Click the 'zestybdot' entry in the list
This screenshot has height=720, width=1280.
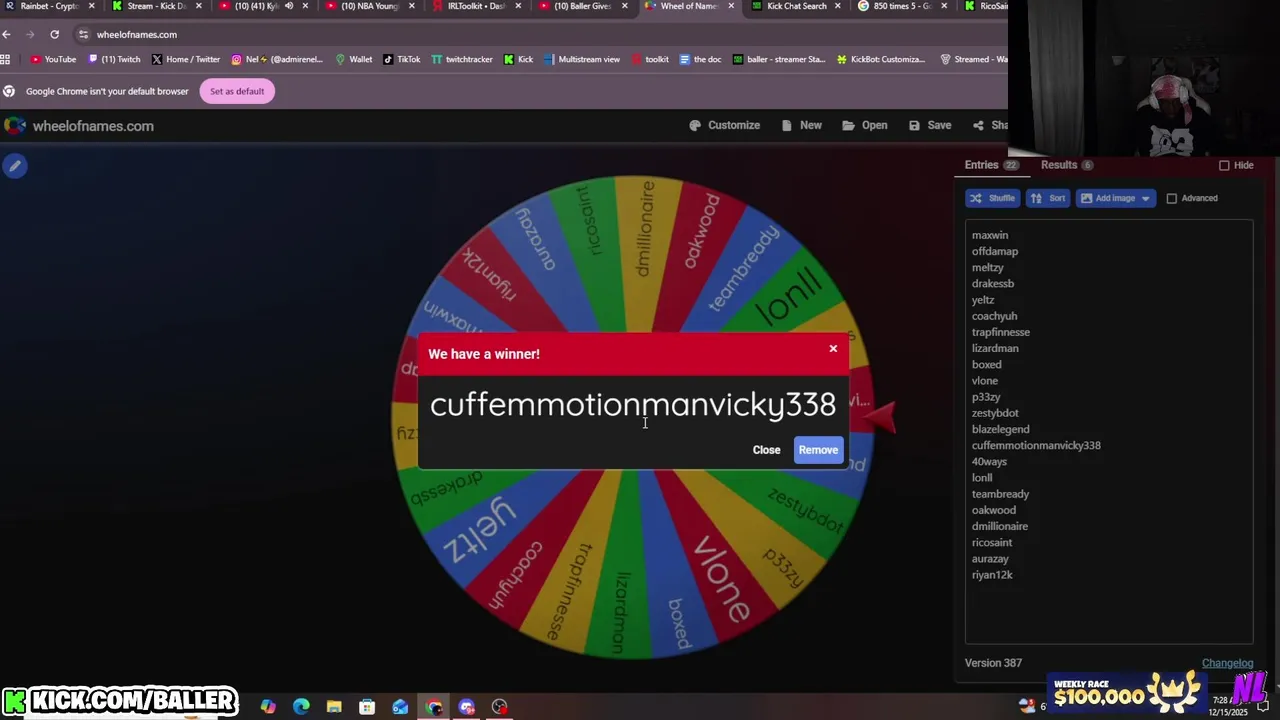coord(995,413)
